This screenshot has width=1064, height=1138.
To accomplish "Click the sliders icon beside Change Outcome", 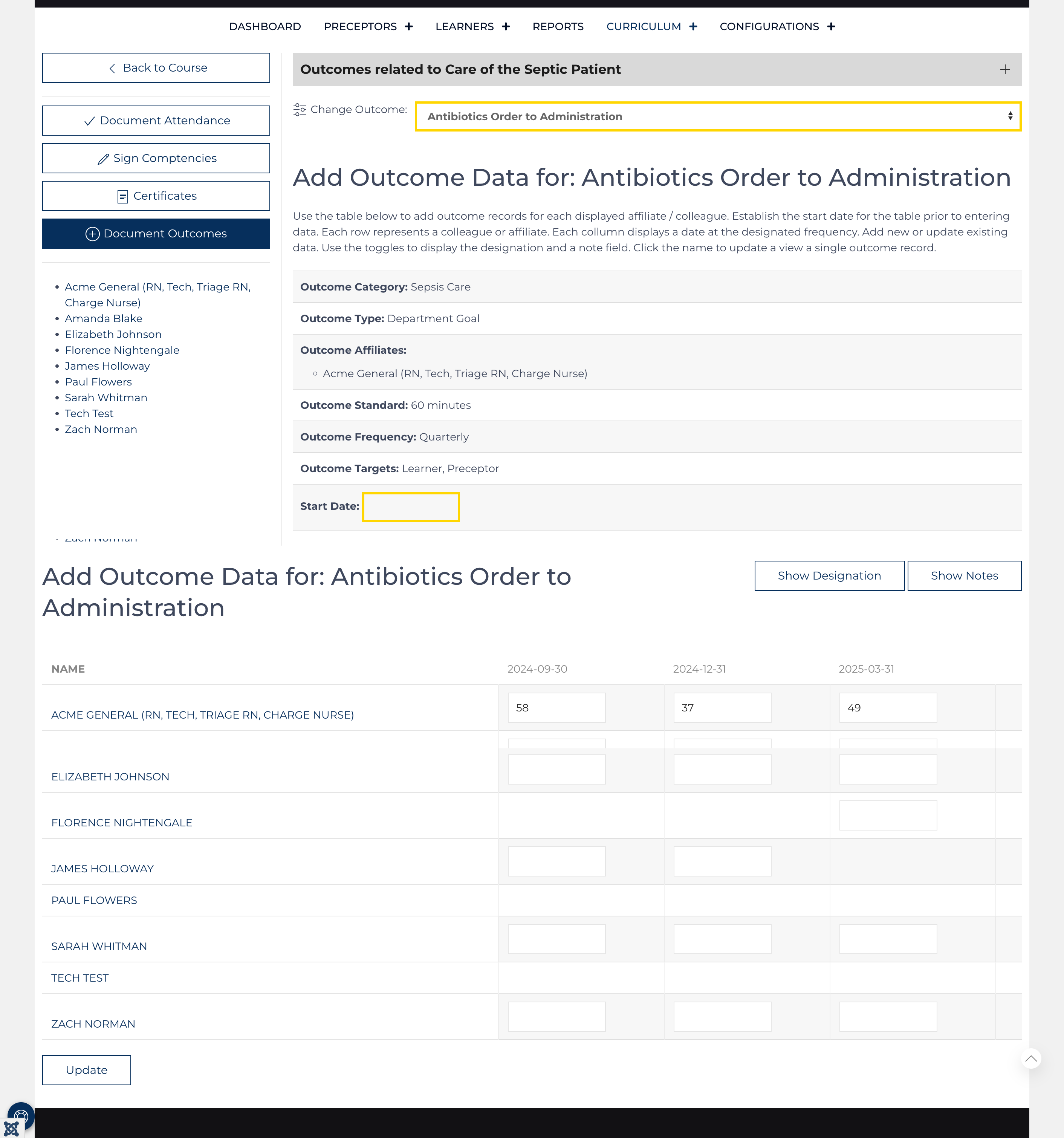I will pyautogui.click(x=300, y=109).
